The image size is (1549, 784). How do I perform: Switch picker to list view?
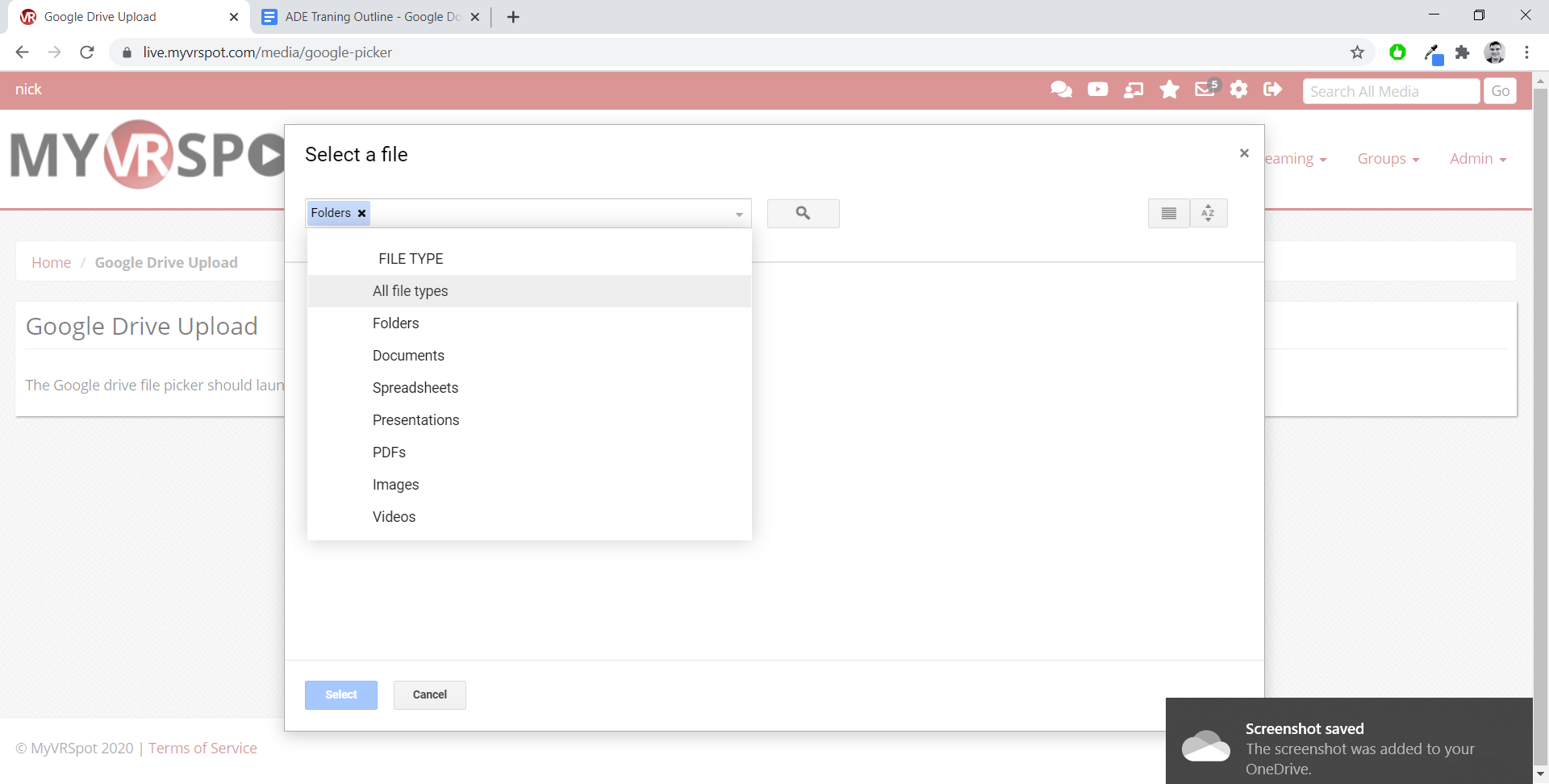point(1168,213)
